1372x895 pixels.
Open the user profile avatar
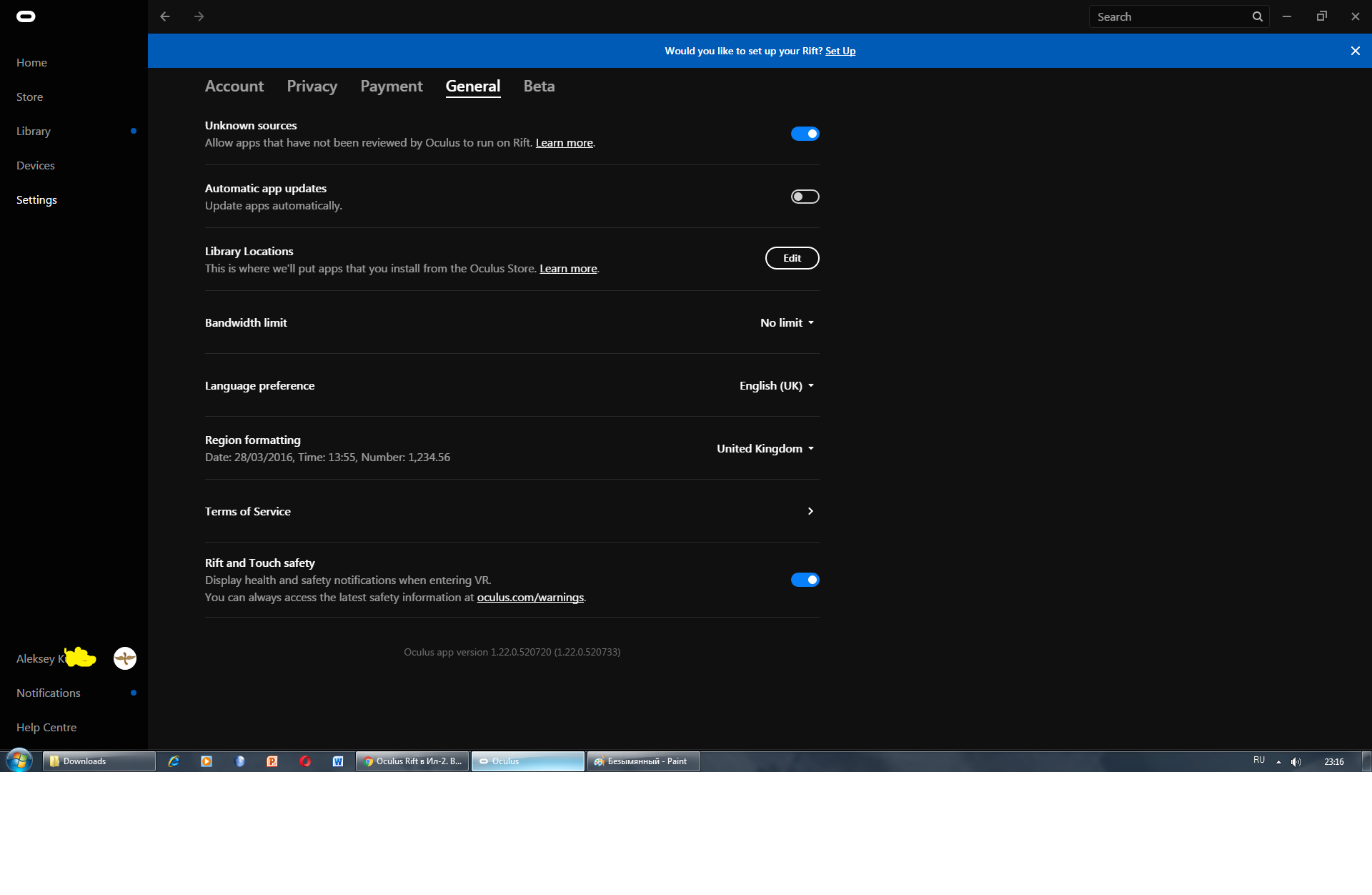(125, 658)
